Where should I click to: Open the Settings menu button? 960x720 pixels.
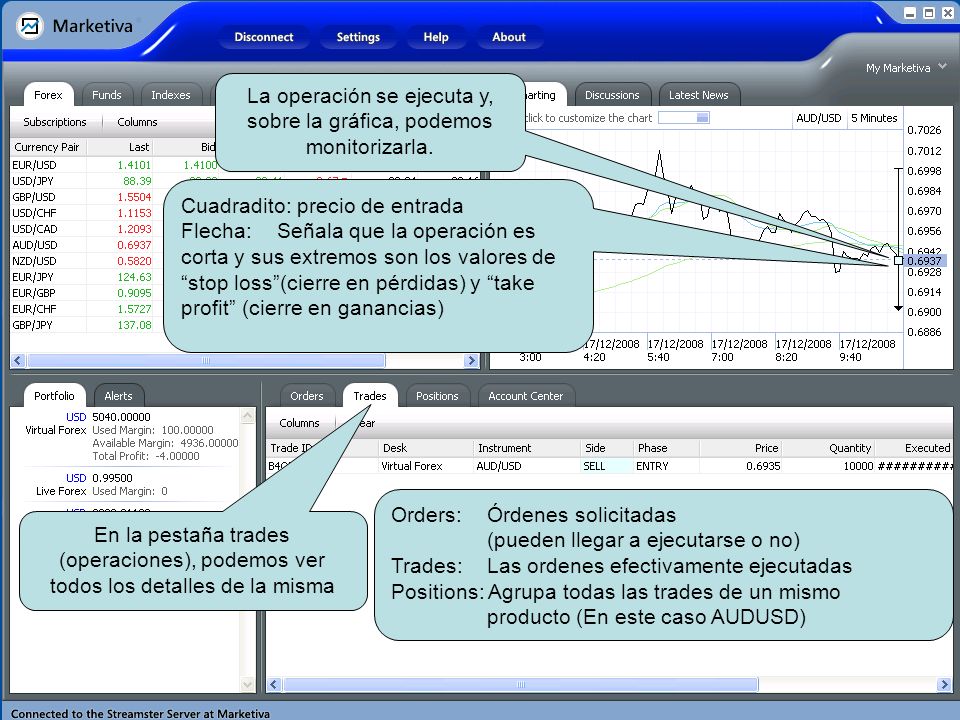click(x=358, y=37)
